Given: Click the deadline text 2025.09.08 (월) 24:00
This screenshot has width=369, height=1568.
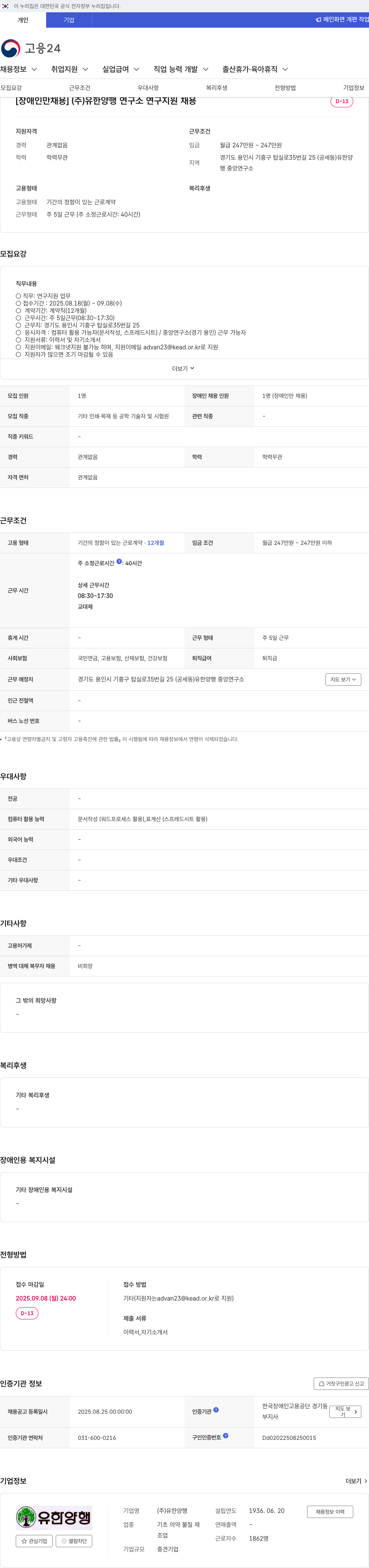Looking at the screenshot, I should [46, 1298].
